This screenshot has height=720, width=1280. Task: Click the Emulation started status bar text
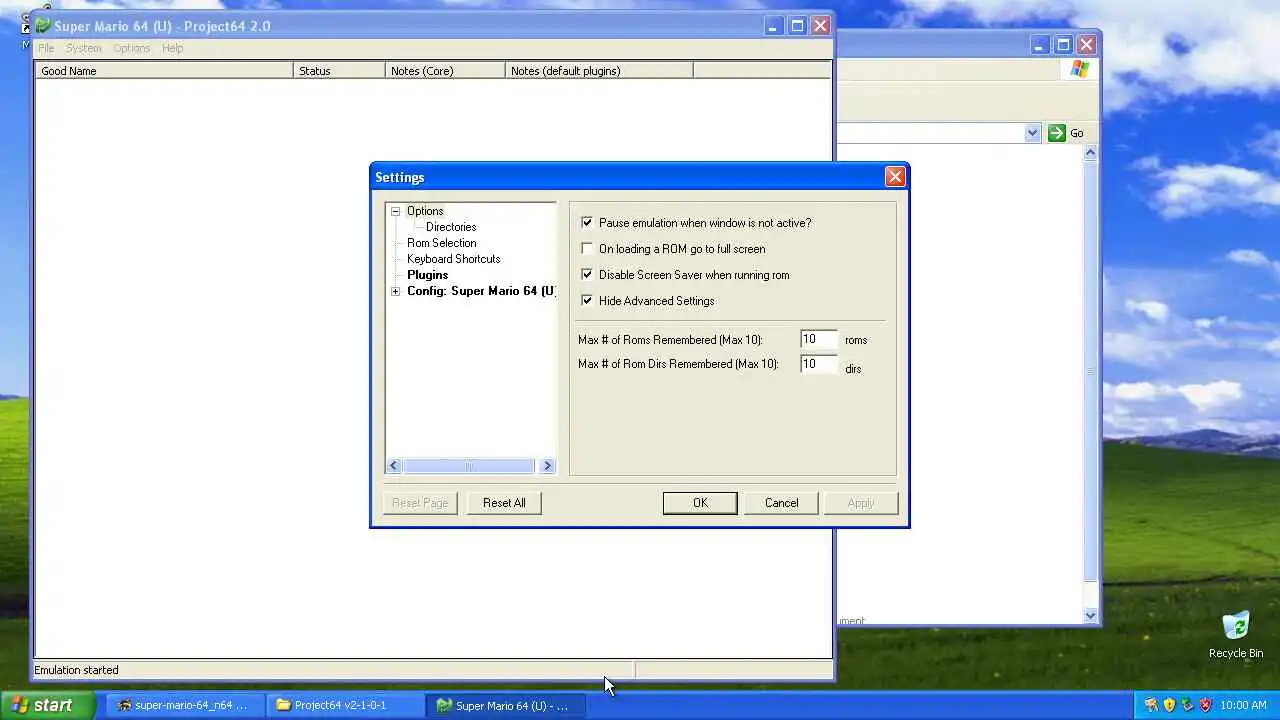click(76, 670)
